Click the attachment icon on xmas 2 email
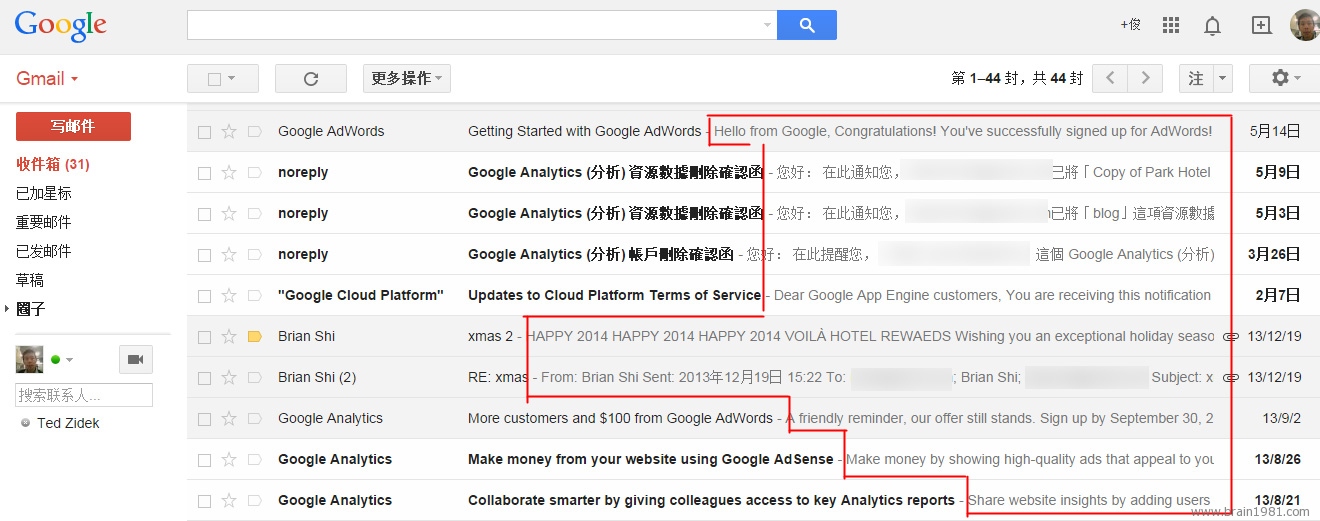This screenshot has width=1320, height=521. click(x=1231, y=337)
